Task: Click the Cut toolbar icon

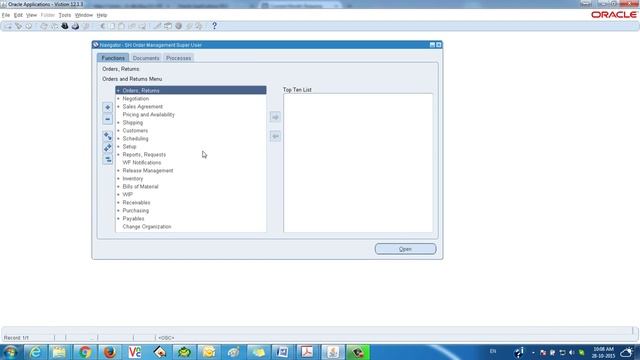Action: tap(103, 26)
